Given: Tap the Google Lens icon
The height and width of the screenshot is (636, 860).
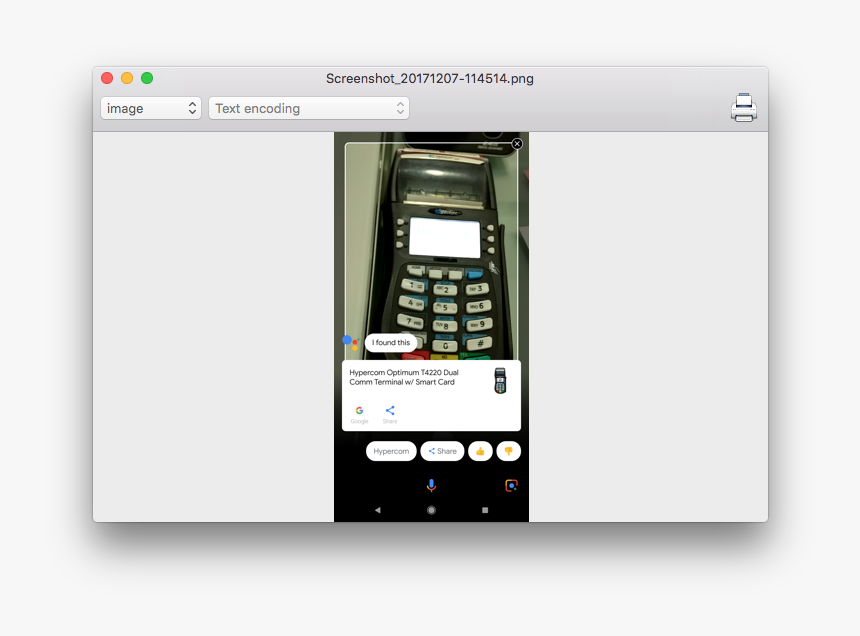Looking at the screenshot, I should (511, 485).
